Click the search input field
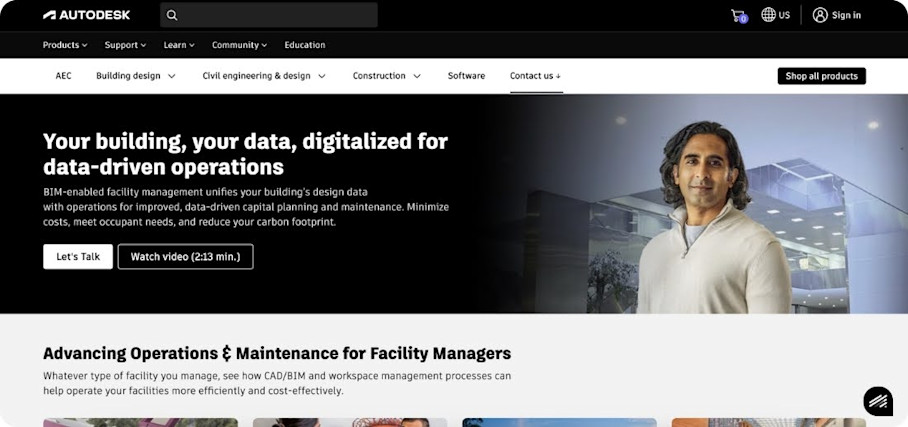The width and height of the screenshot is (908, 427). click(x=269, y=15)
